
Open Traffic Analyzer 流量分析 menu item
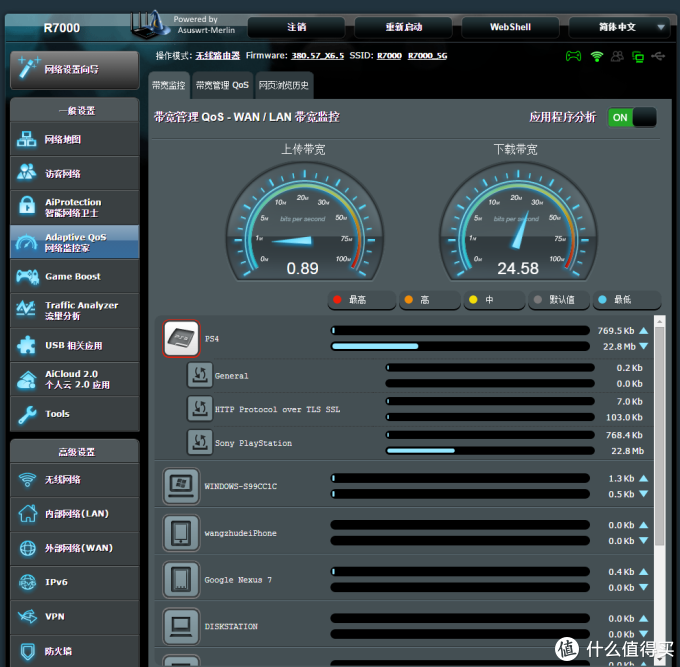pyautogui.click(x=74, y=311)
